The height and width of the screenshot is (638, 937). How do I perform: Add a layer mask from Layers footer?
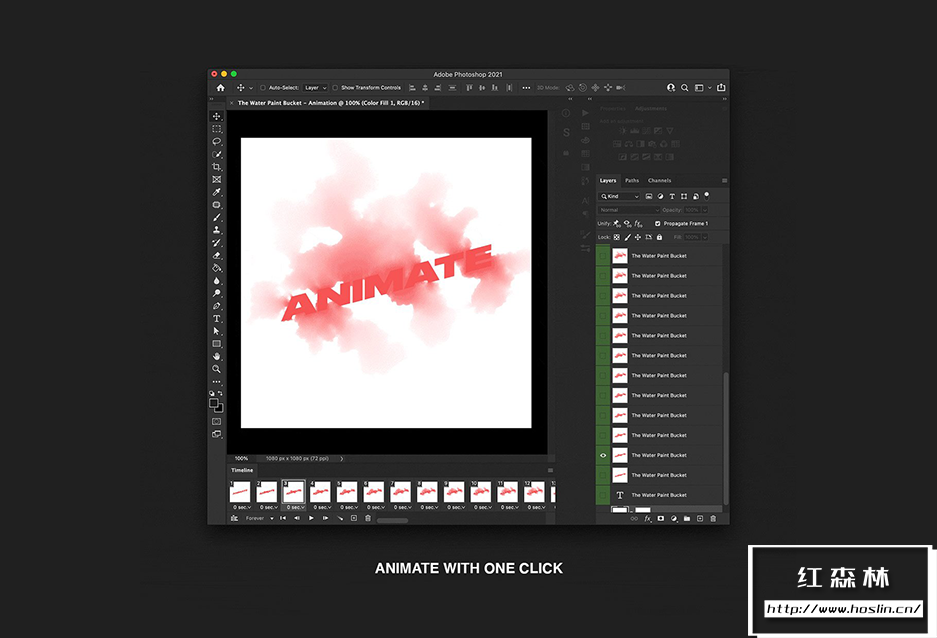(660, 519)
